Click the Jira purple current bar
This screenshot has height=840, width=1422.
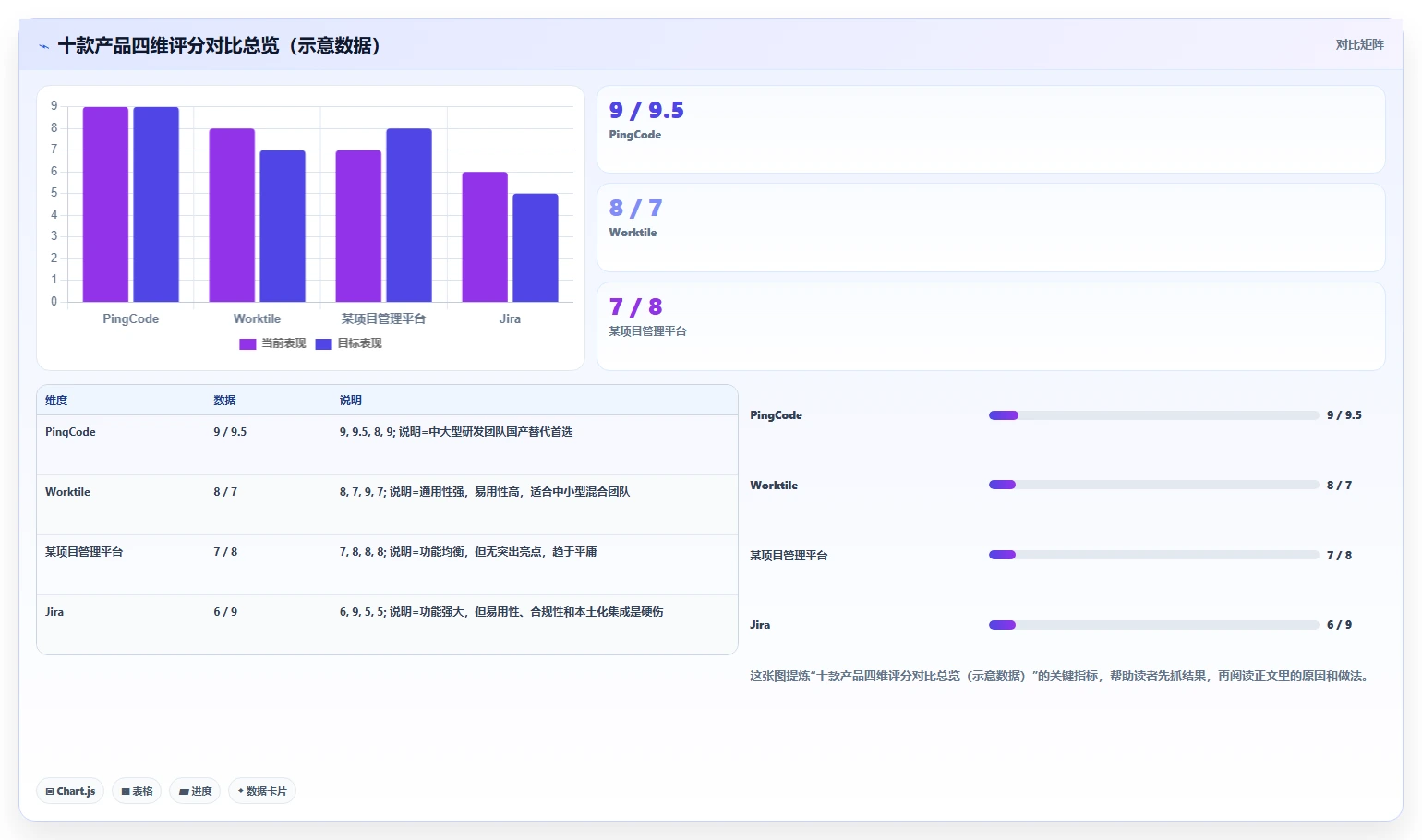[x=485, y=237]
